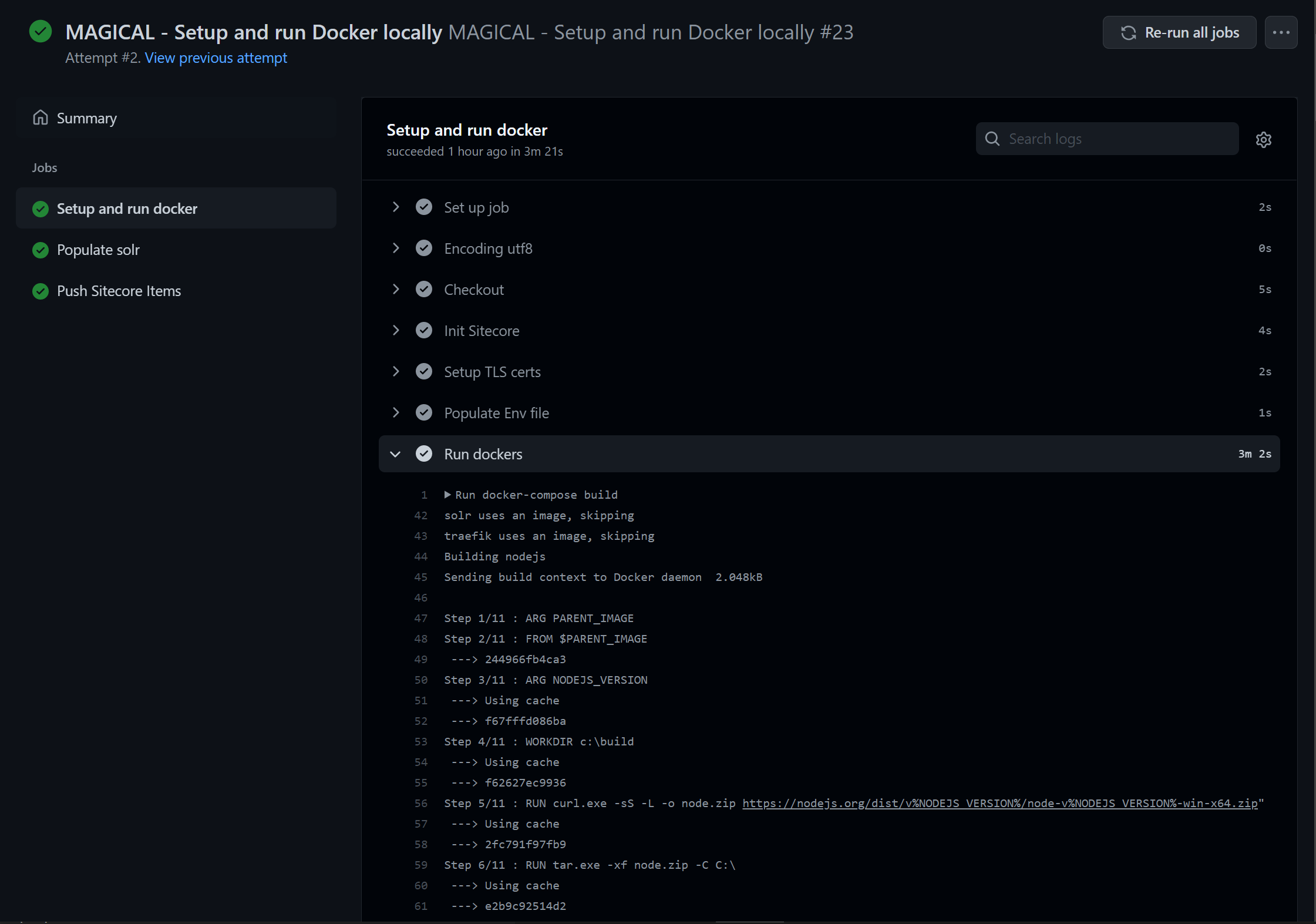Select the Populate solr job

tap(98, 250)
